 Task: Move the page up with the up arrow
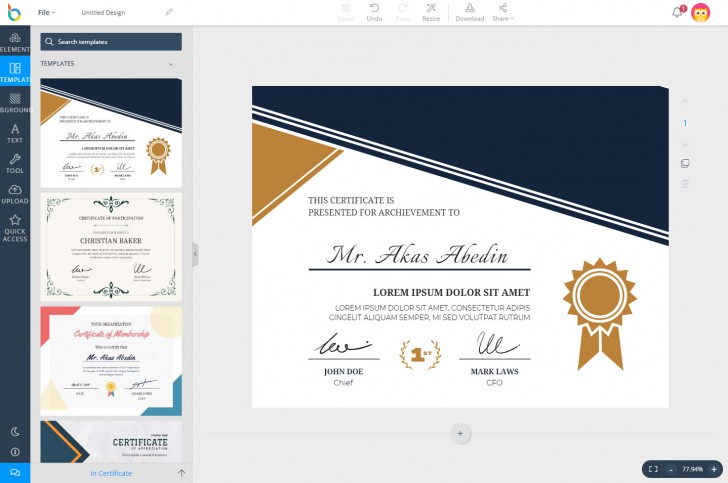685,103
